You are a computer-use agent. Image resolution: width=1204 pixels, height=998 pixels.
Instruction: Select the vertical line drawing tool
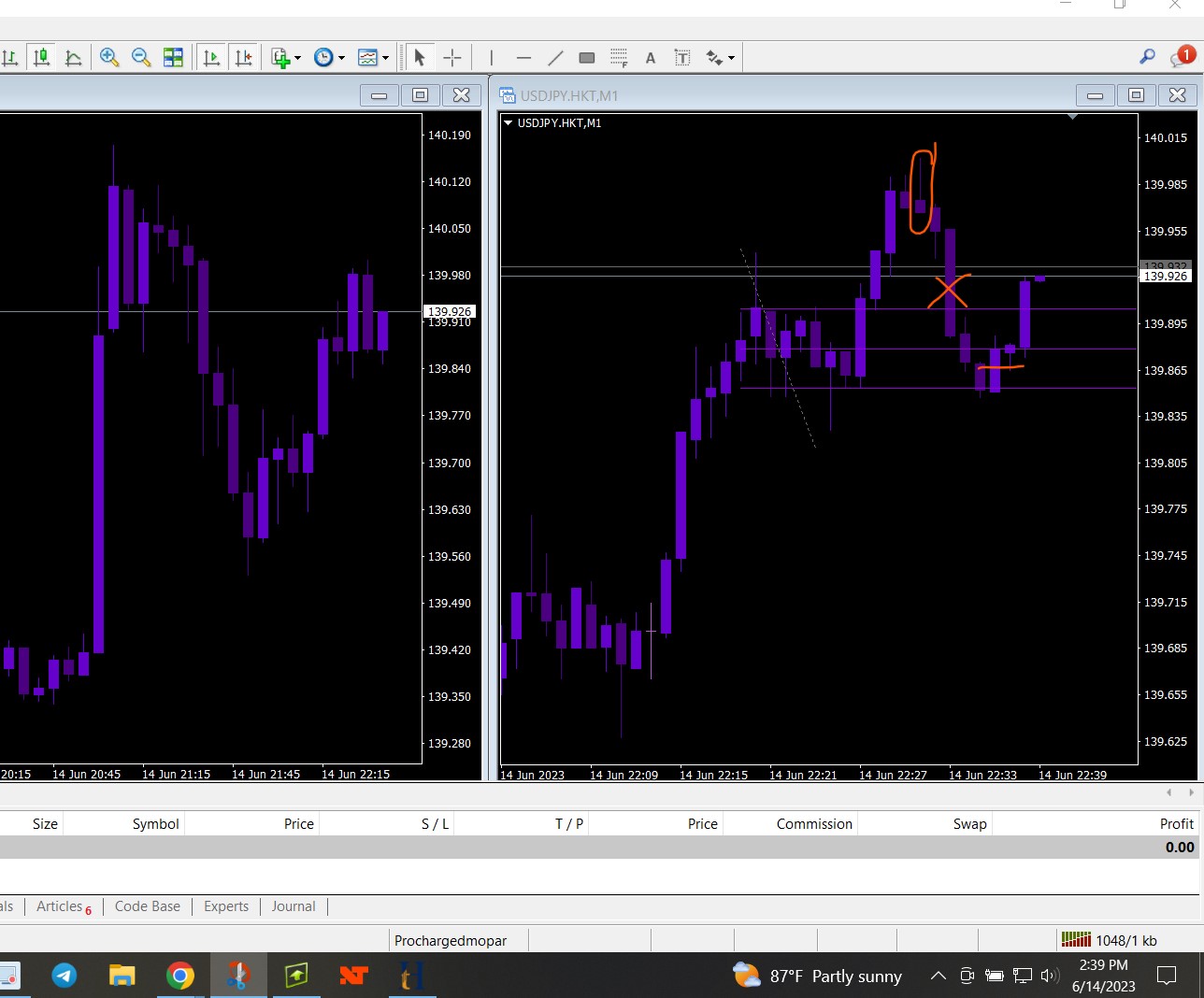point(491,58)
